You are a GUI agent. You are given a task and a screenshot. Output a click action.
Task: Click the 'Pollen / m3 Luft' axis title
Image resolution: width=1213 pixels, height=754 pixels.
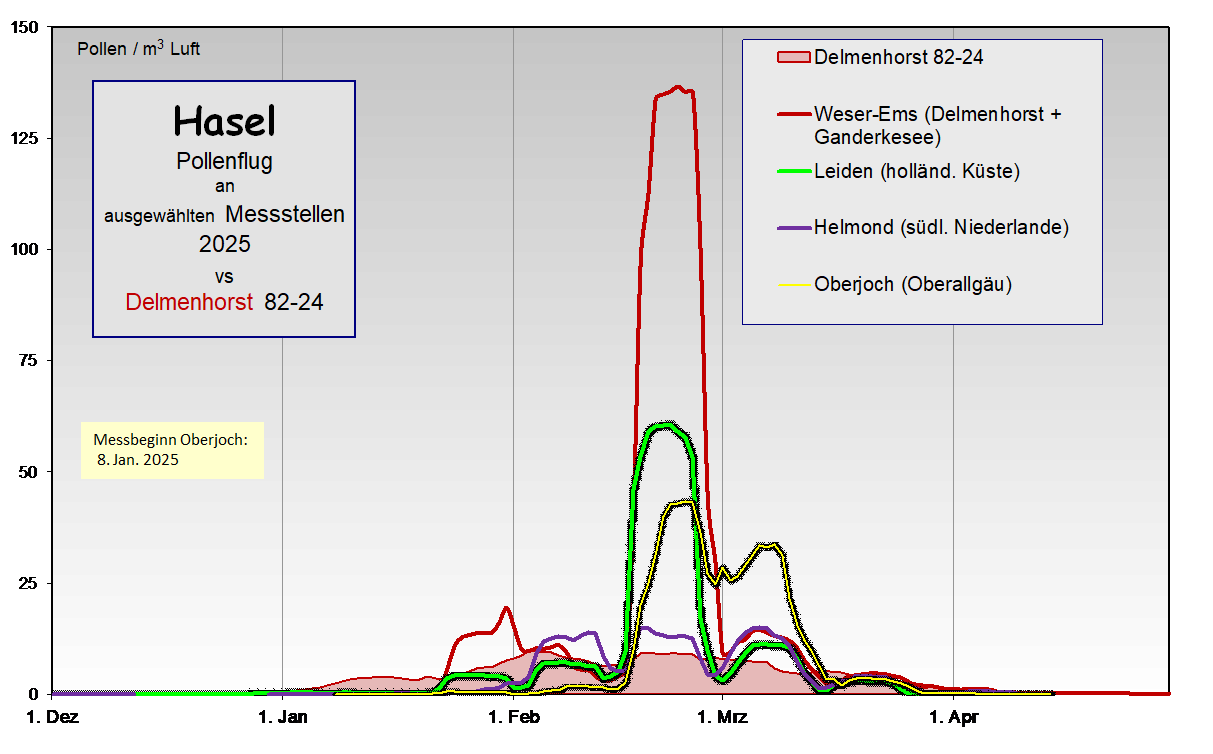click(138, 48)
